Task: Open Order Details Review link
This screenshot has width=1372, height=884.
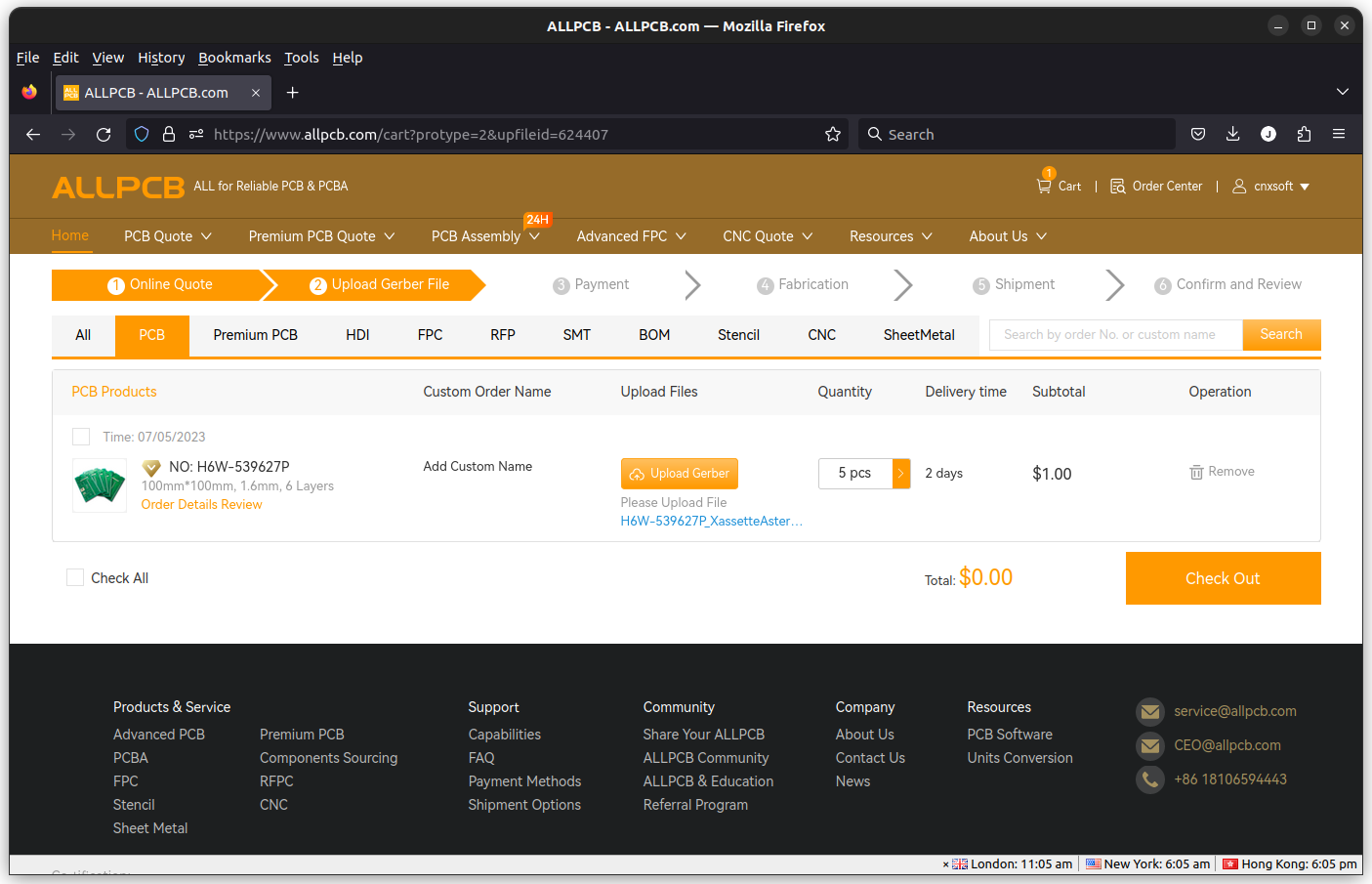Action: (x=201, y=505)
